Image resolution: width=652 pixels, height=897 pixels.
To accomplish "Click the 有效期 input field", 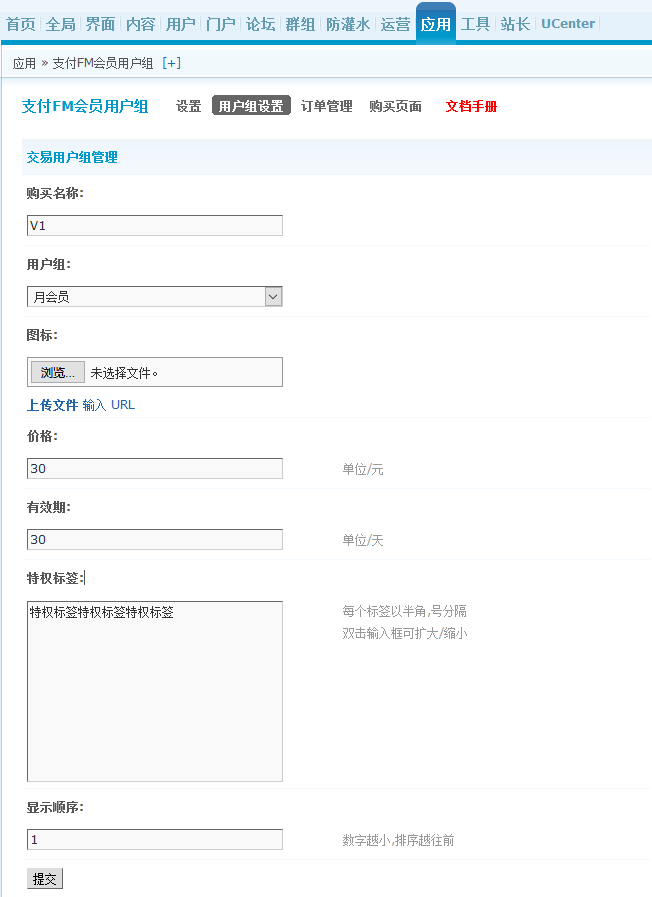I will 155,539.
